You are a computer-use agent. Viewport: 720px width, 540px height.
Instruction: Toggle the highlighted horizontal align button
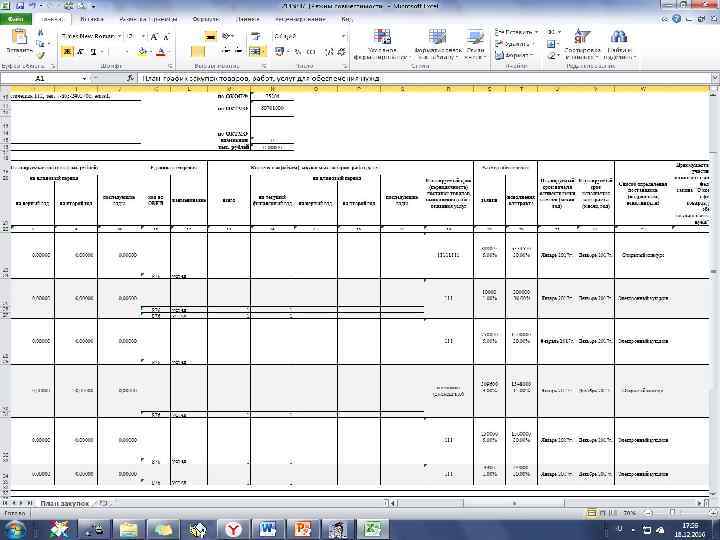click(197, 51)
